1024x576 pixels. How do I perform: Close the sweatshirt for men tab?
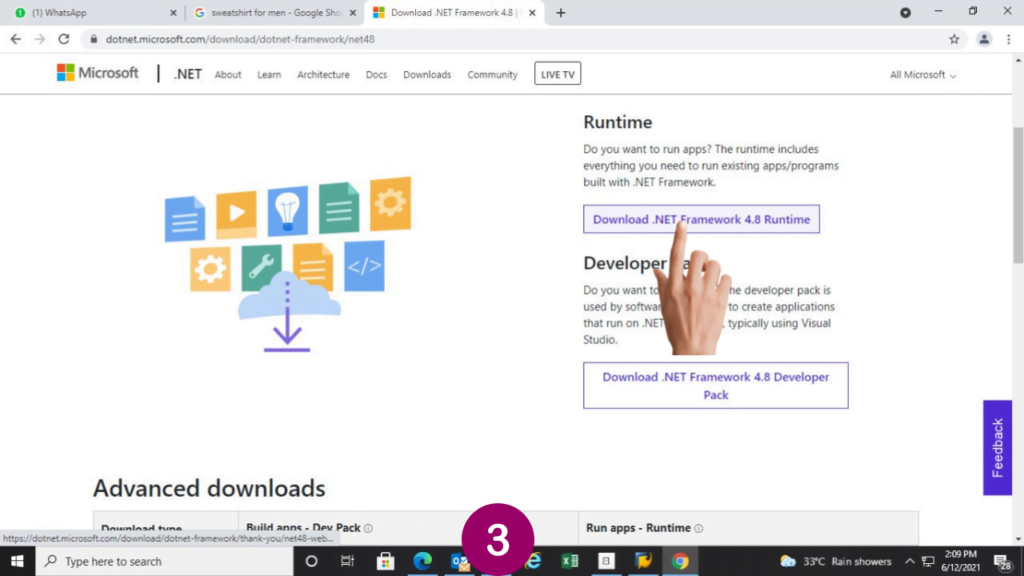tap(353, 12)
